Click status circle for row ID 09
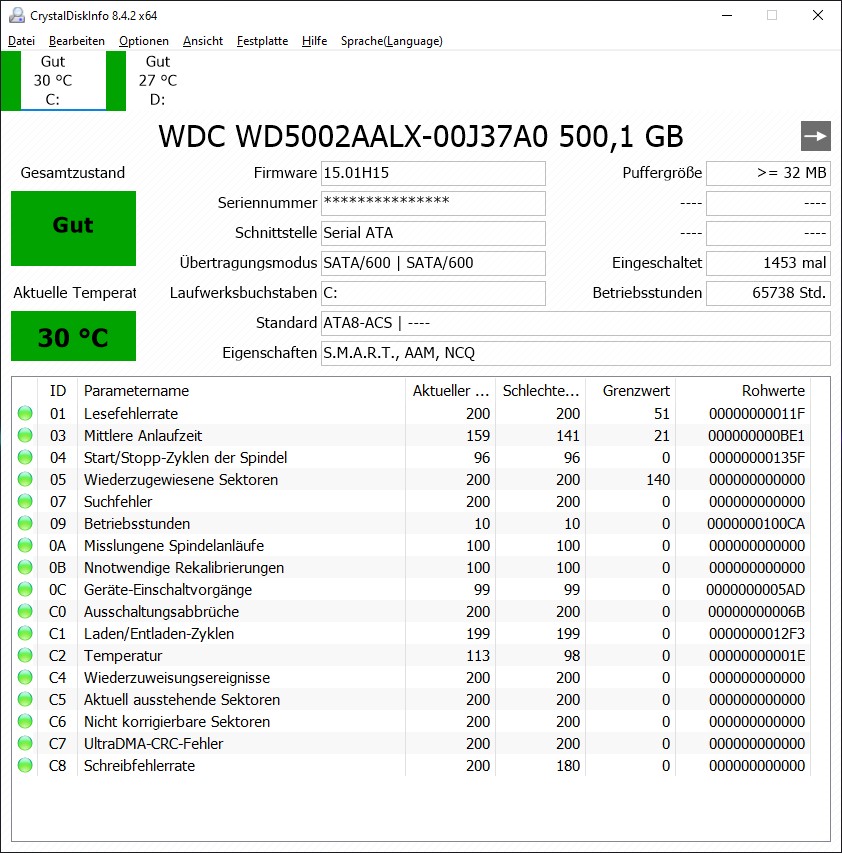This screenshot has width=842, height=853. pyautogui.click(x=25, y=523)
